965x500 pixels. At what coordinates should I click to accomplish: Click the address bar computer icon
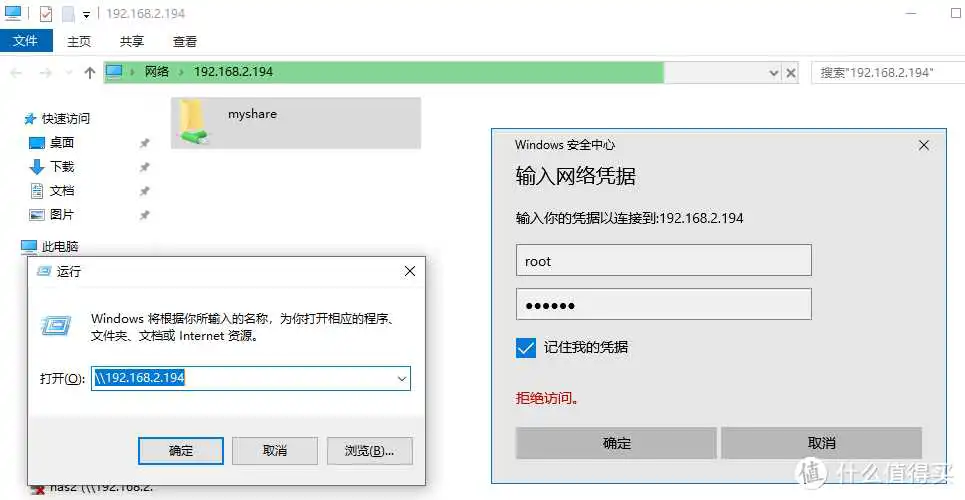[x=114, y=72]
